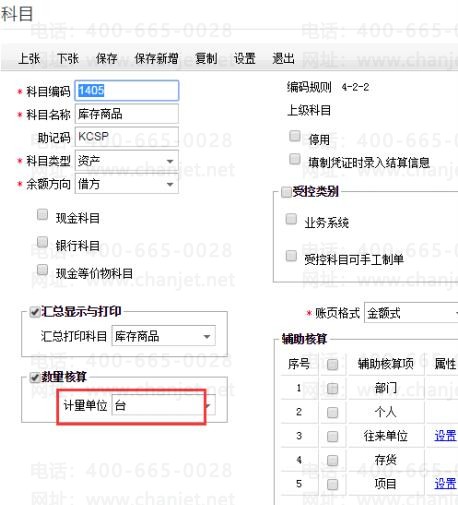458x505 pixels.
Task: Click the 辅助核算项 column header
Action: pyautogui.click(x=386, y=364)
